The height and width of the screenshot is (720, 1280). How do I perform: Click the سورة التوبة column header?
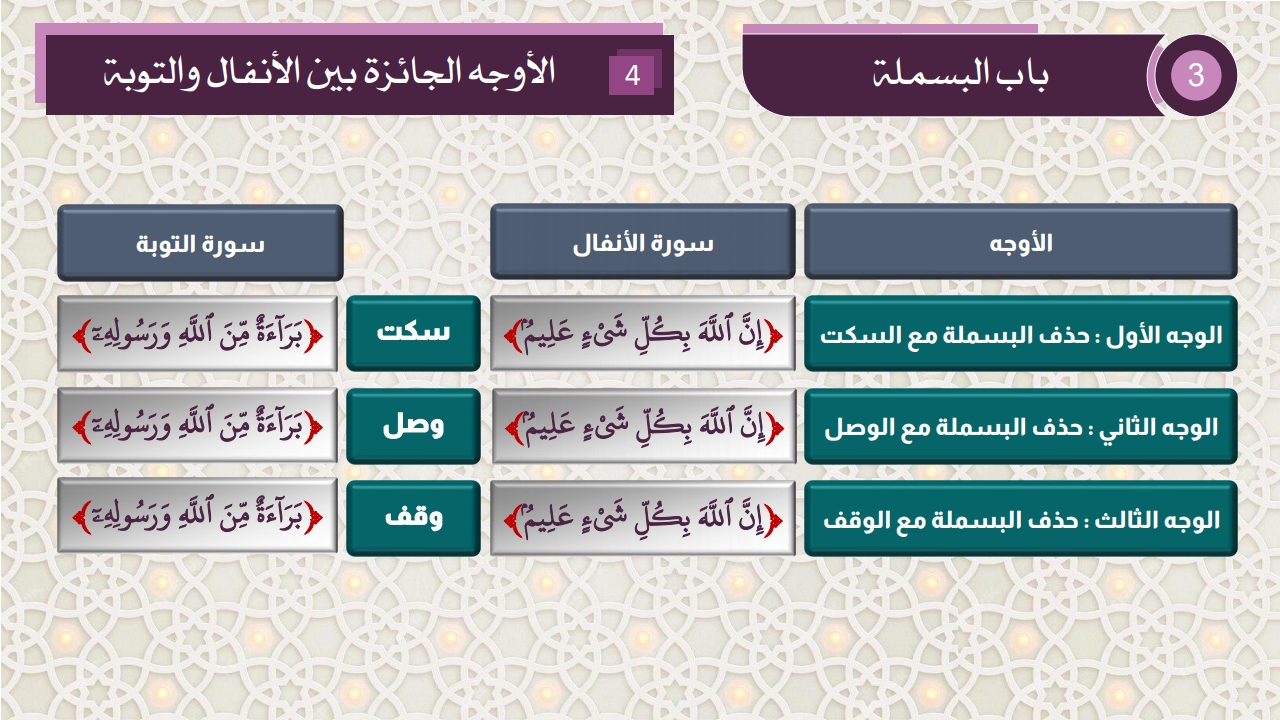pos(200,243)
